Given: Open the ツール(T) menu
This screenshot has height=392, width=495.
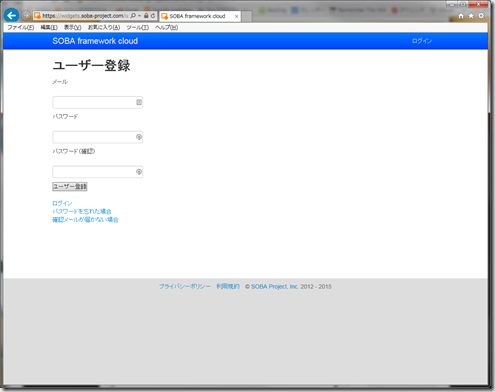Looking at the screenshot, I should tap(137, 27).
